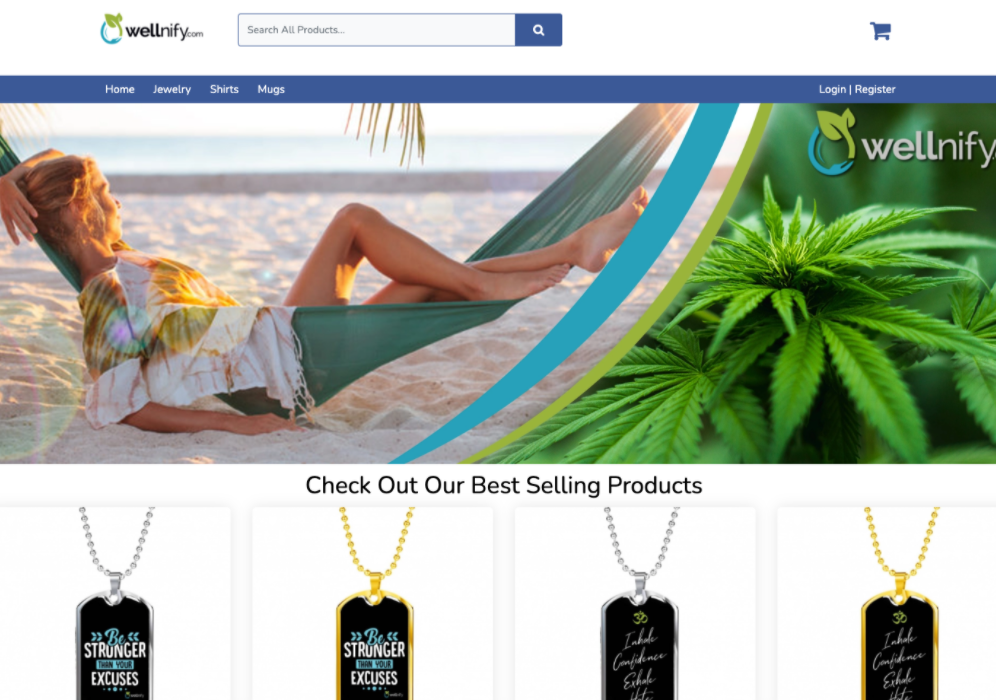Image resolution: width=996 pixels, height=700 pixels.
Task: Open the Shirts category
Action: click(x=224, y=90)
